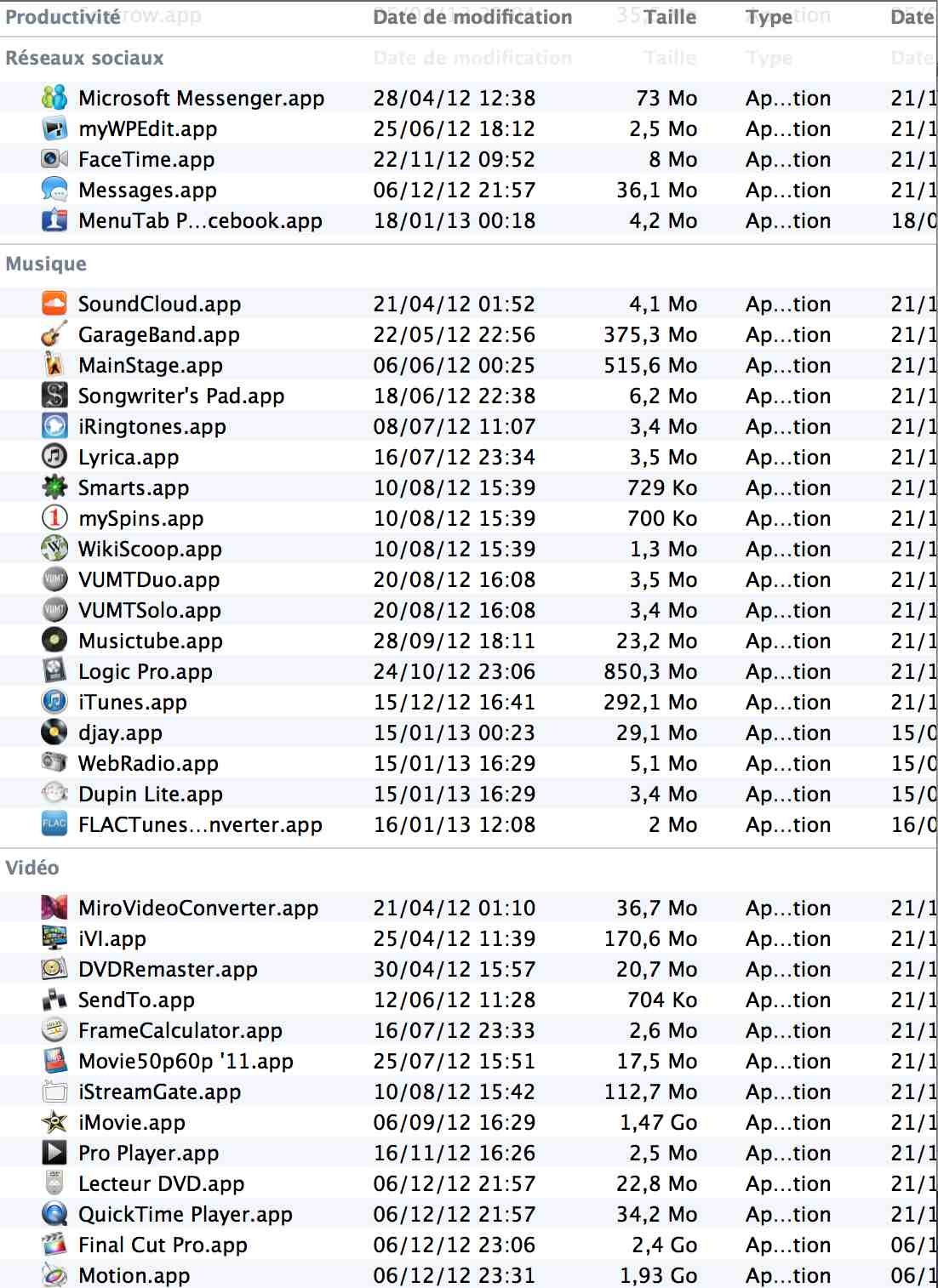The image size is (938, 1288).
Task: Click the FaceTime camera icon
Action: point(54,159)
